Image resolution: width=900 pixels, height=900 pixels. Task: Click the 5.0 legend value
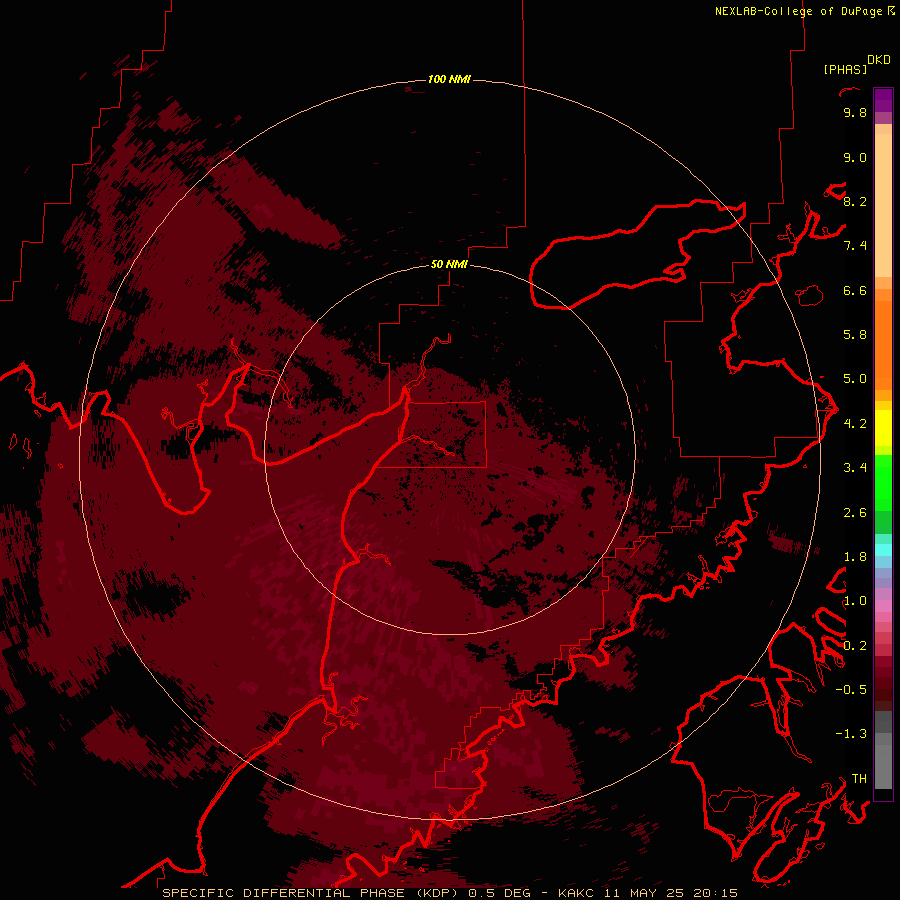click(855, 379)
